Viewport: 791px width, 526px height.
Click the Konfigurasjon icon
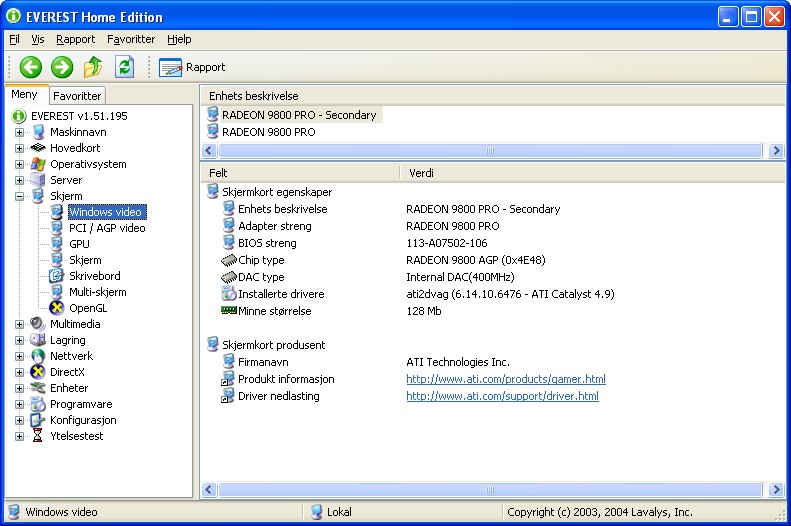(x=38, y=420)
